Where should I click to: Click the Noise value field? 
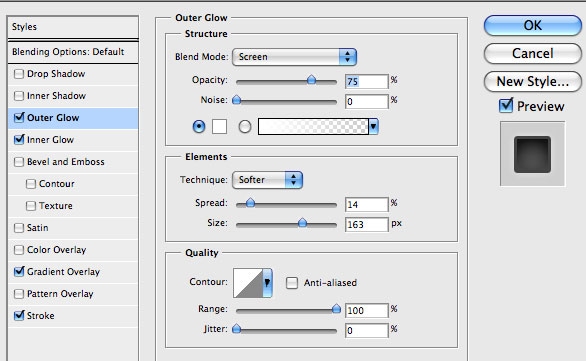click(x=367, y=101)
